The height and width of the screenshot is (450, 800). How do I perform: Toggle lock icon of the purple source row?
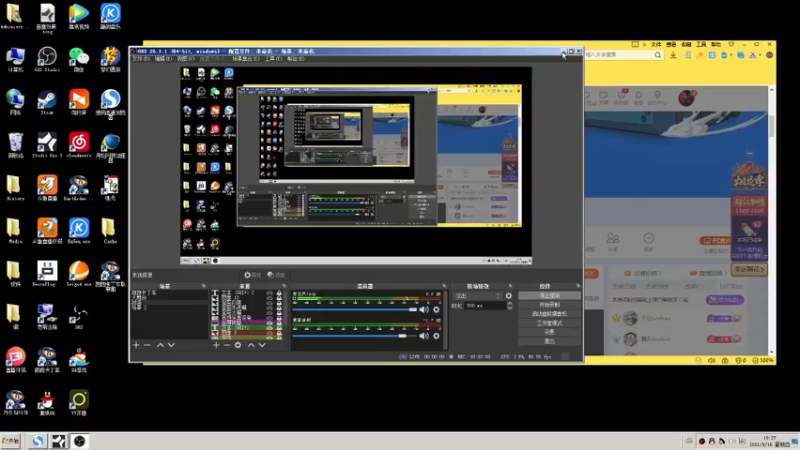pos(279,322)
